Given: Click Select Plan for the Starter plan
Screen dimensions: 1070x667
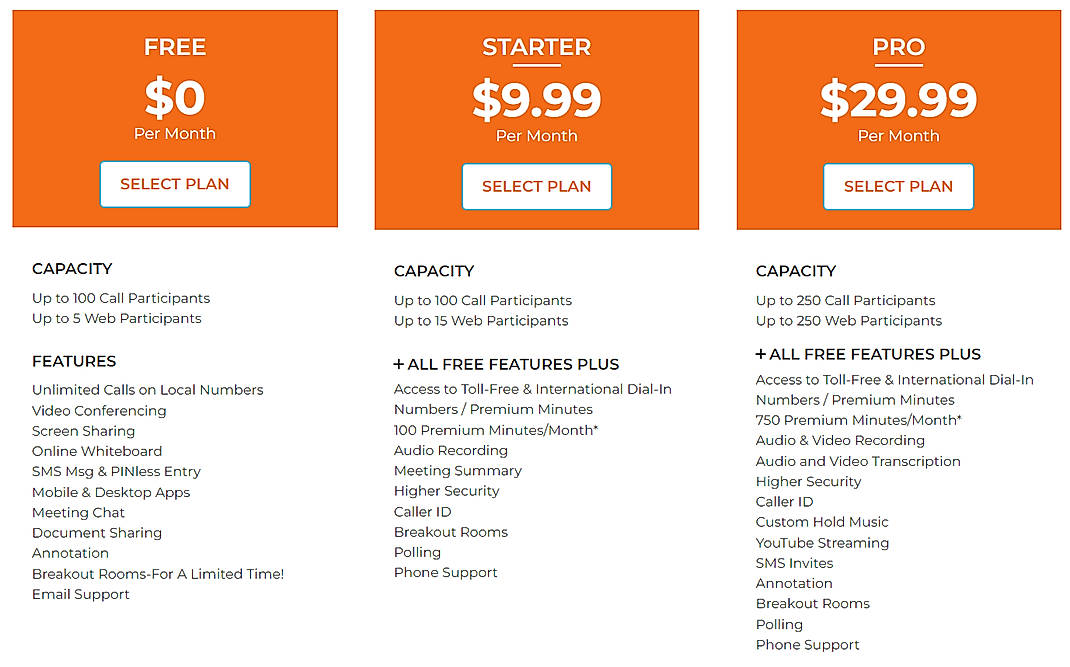Looking at the screenshot, I should pyautogui.click(x=536, y=187).
